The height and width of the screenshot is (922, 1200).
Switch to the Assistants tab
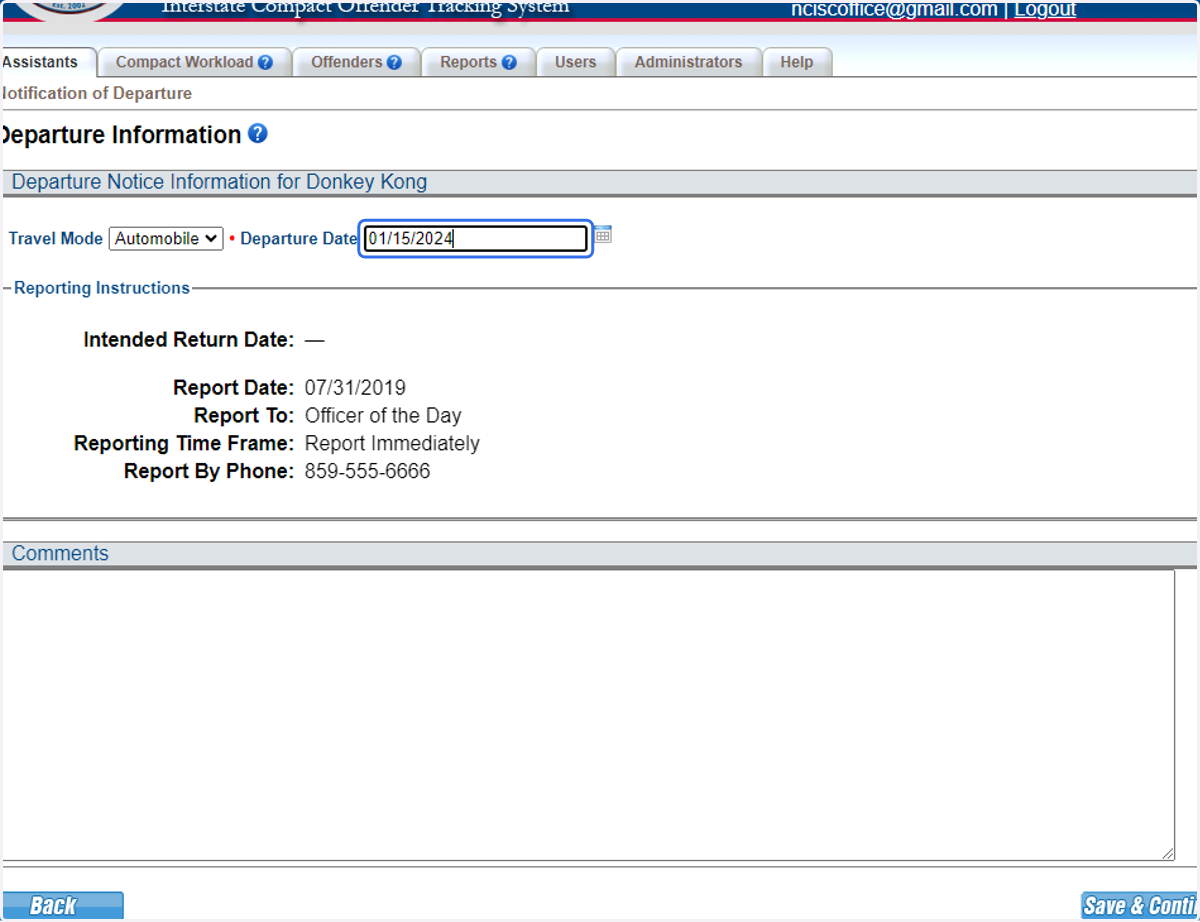pos(47,62)
